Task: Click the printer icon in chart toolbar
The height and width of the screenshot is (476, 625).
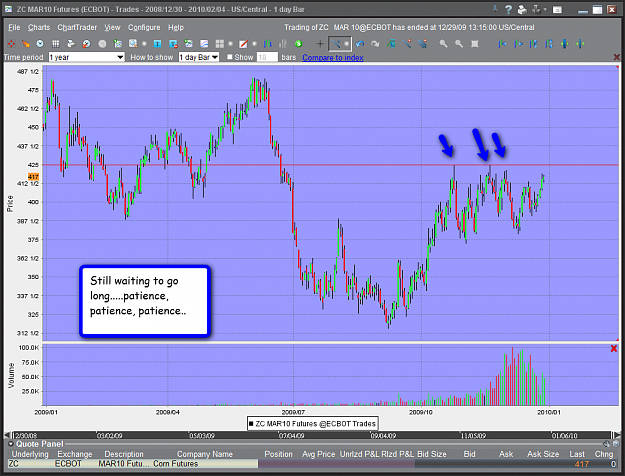Action: 71,44
